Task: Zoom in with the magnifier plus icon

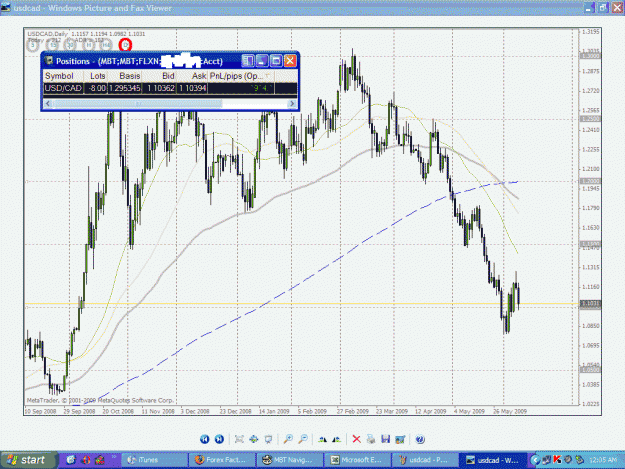Action: (x=288, y=439)
